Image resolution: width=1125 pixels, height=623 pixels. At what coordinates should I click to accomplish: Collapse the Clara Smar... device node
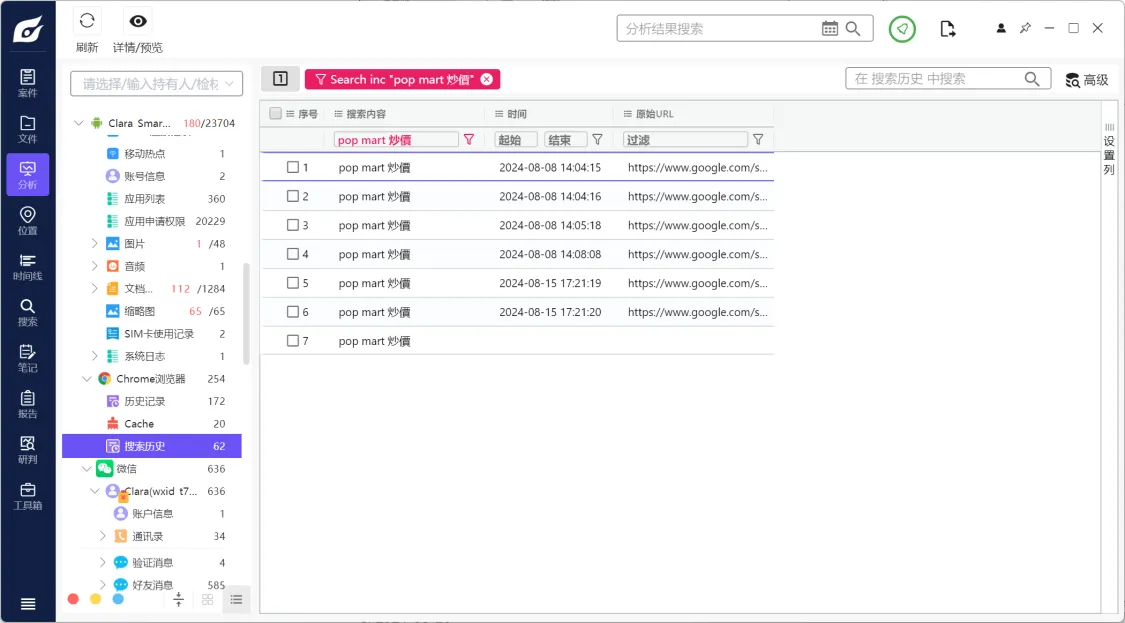pos(79,123)
